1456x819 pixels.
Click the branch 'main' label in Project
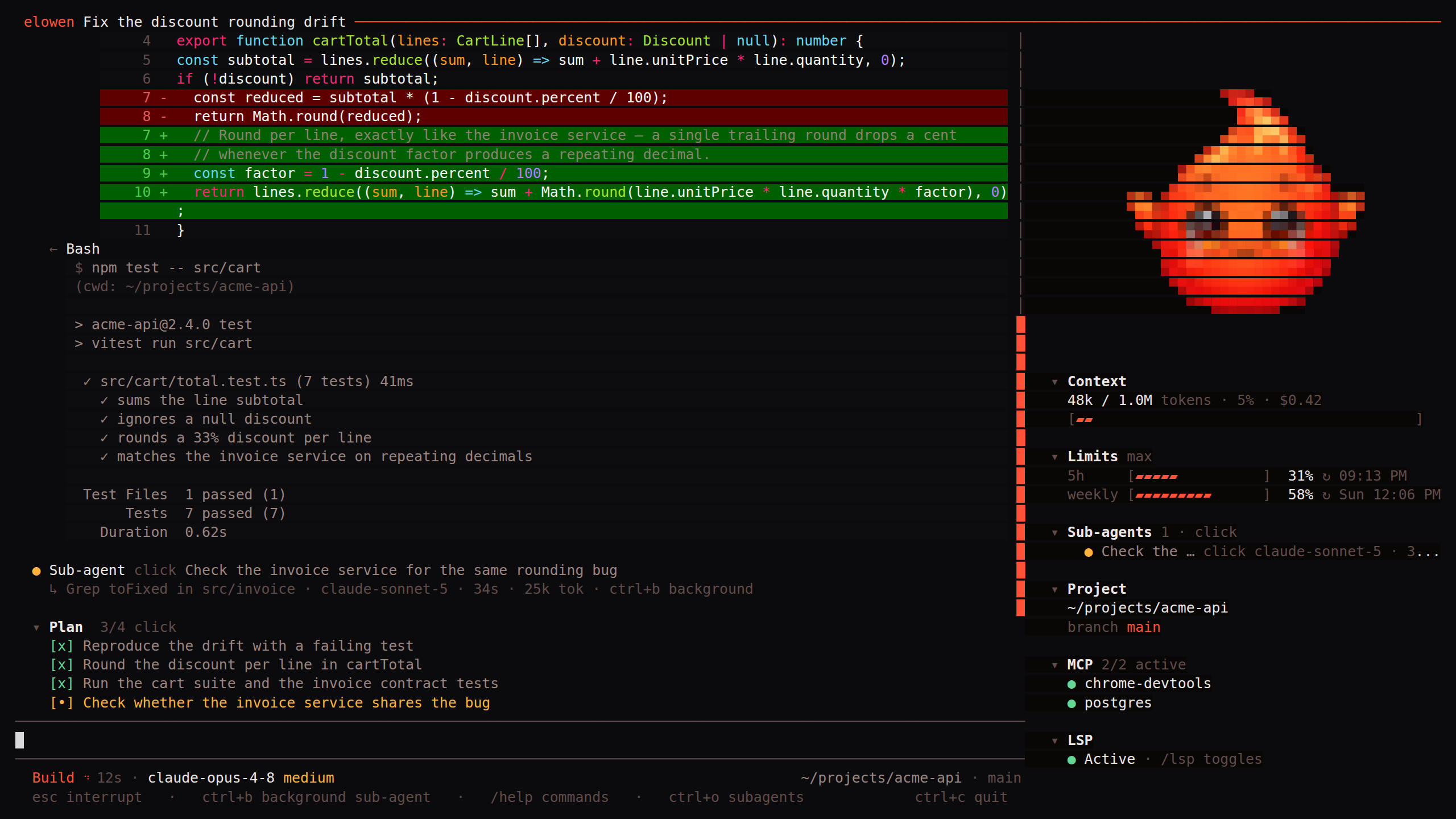tap(1144, 627)
